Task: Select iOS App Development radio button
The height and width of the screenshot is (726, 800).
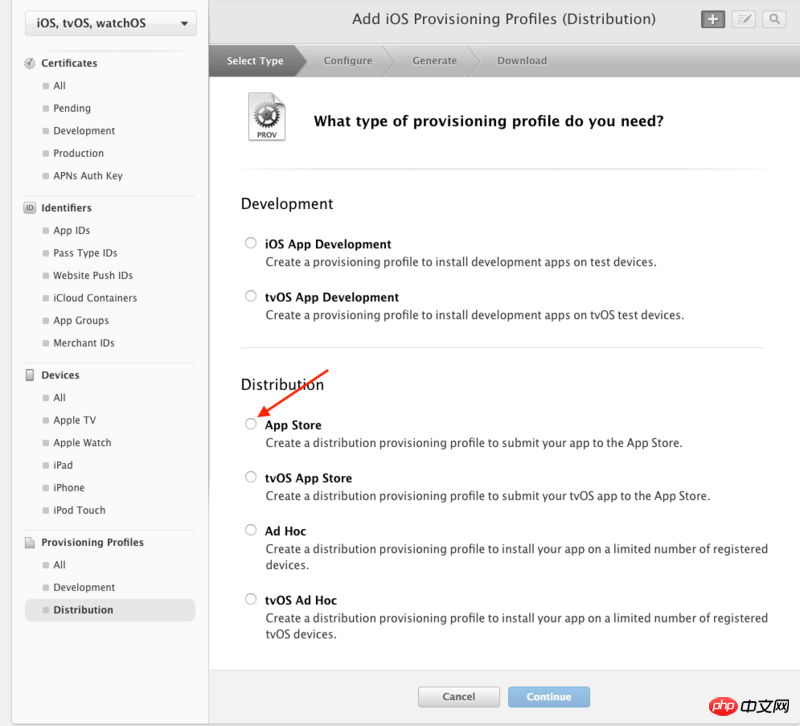Action: (251, 243)
